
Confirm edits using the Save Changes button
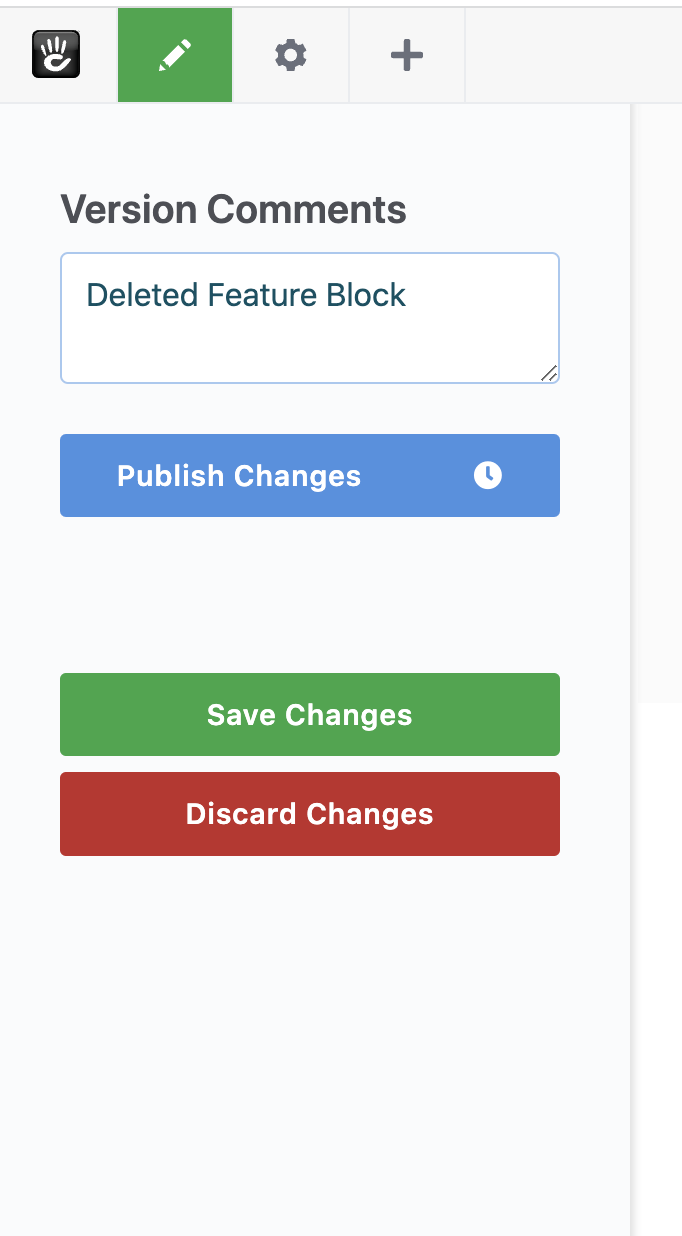click(x=309, y=714)
